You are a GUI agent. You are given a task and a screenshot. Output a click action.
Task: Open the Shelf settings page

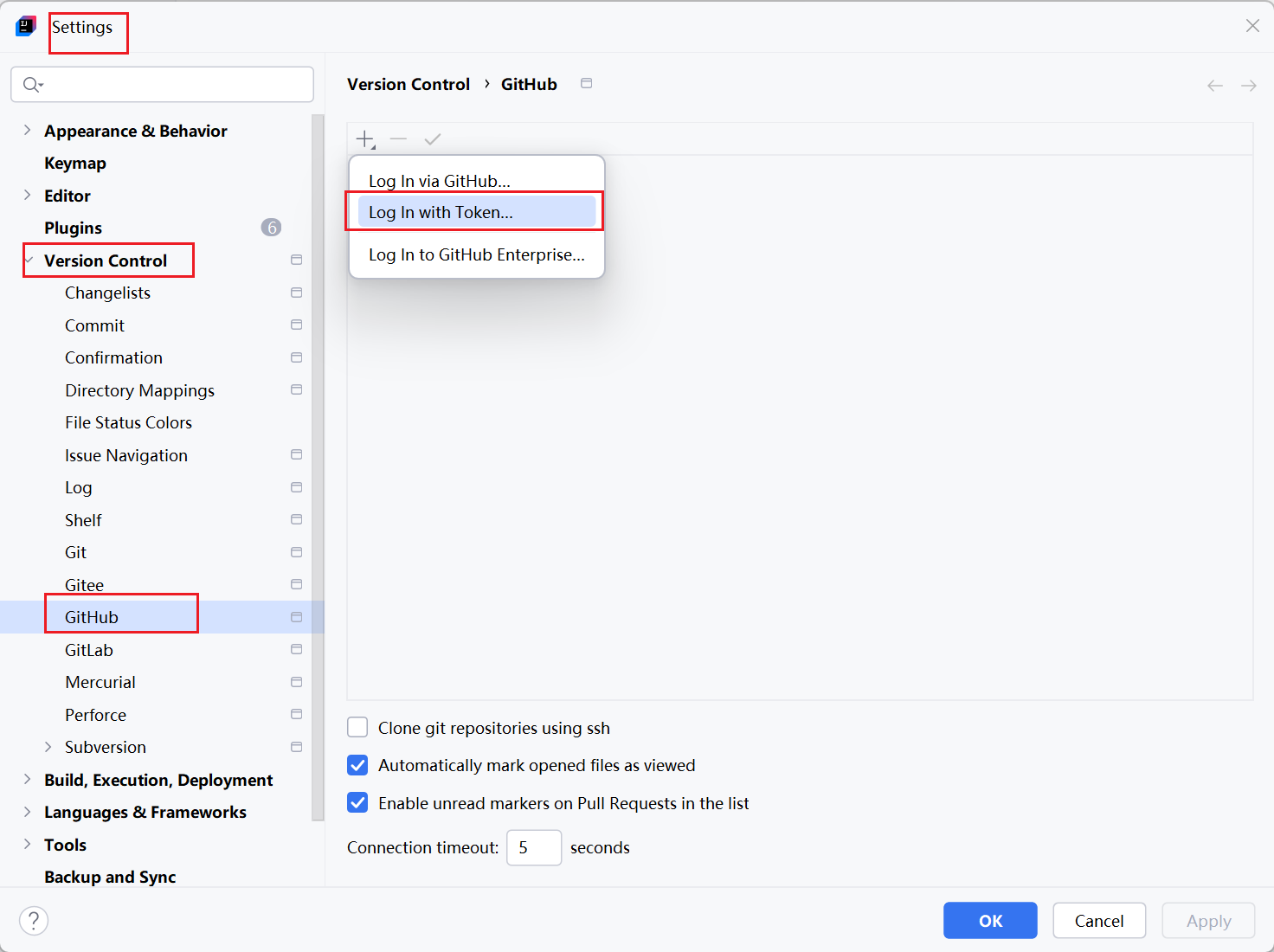tap(83, 520)
